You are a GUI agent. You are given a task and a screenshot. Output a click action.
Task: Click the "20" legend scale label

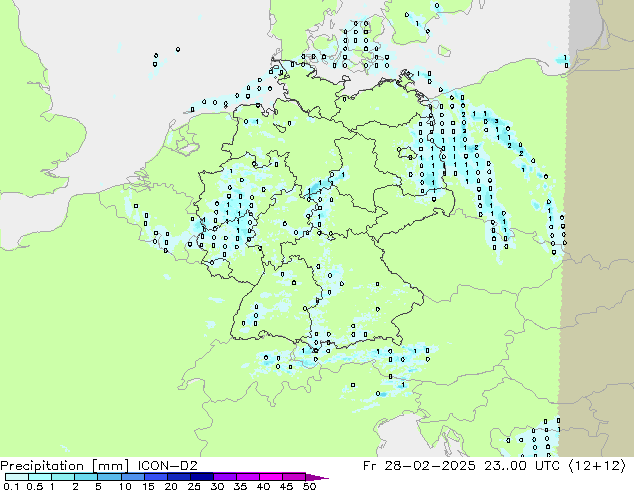pos(171,486)
